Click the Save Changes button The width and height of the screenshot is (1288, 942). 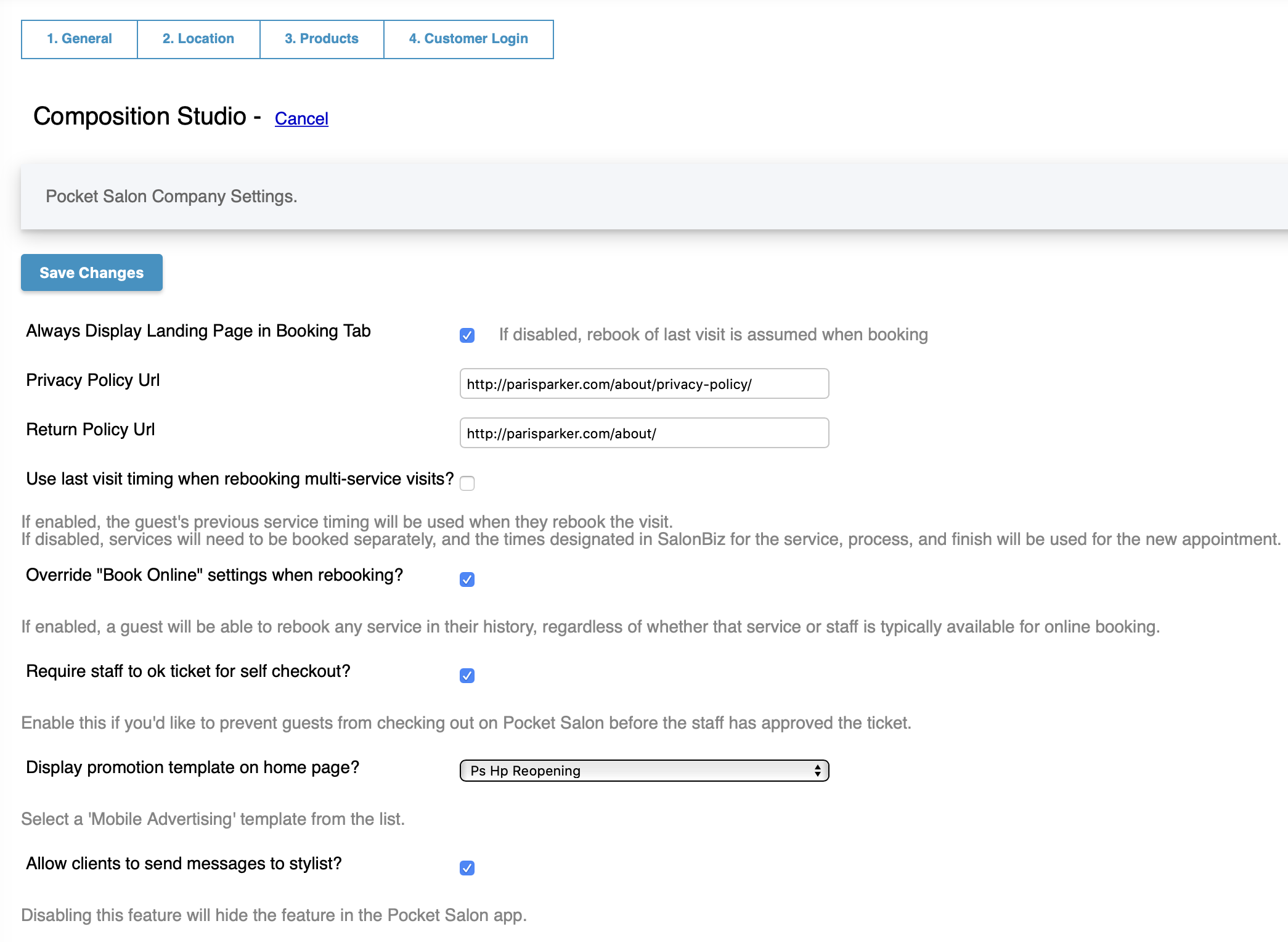(x=91, y=272)
